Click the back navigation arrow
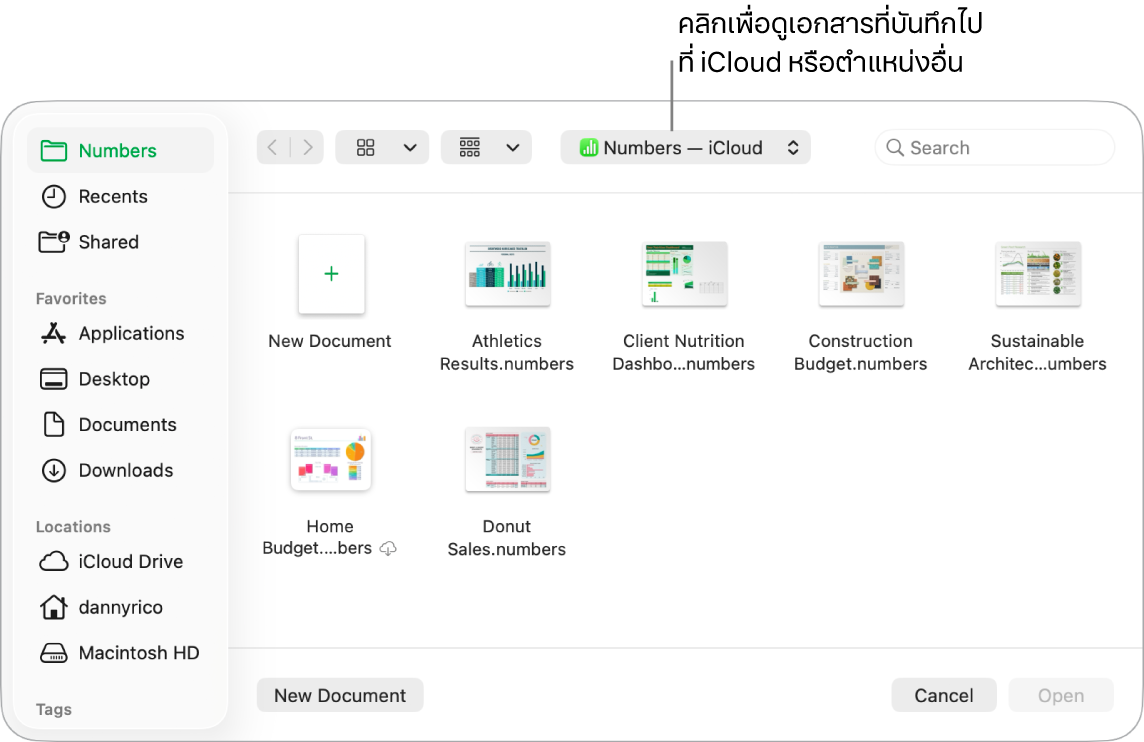 point(271,147)
